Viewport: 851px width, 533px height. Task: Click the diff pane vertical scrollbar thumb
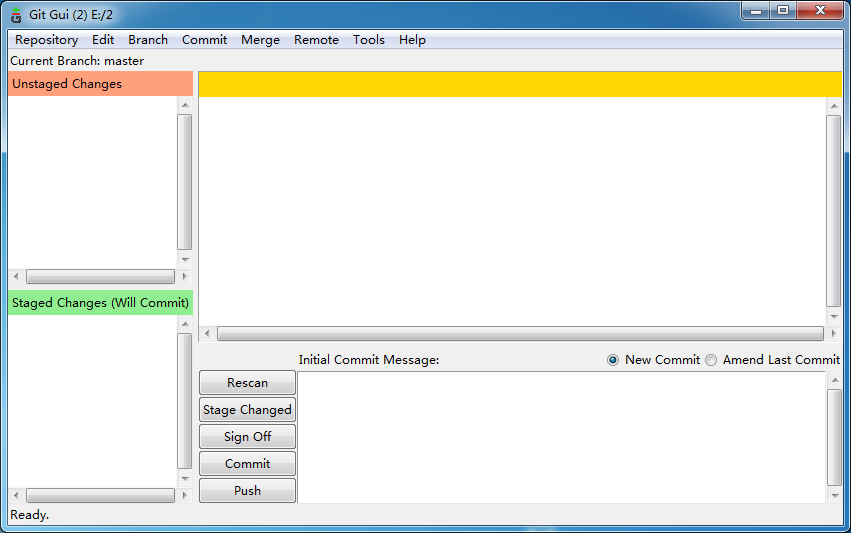tap(834, 211)
